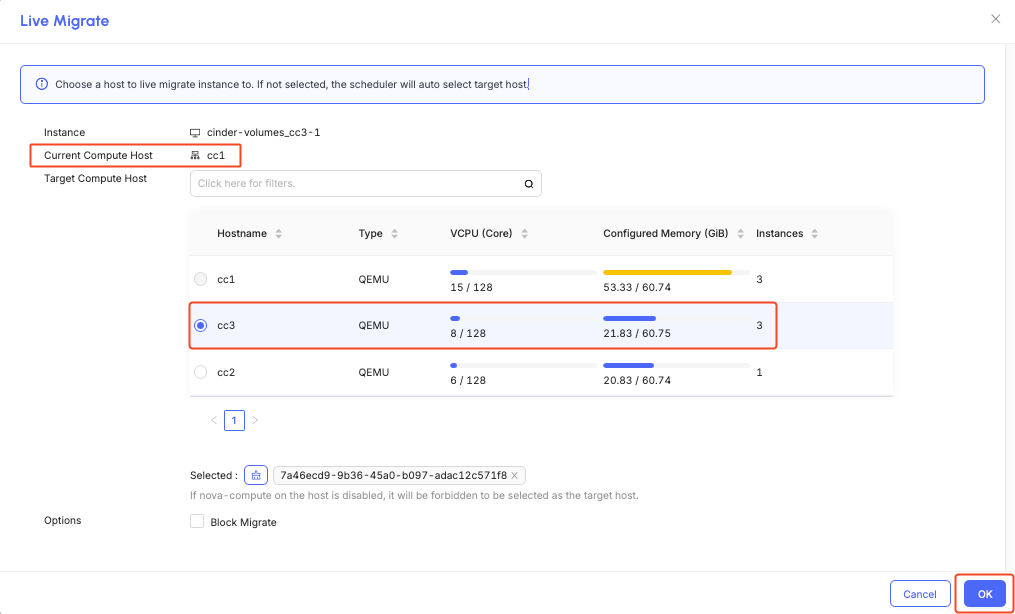
Task: Click the 6 / 128 VCPU value
Action: click(468, 380)
